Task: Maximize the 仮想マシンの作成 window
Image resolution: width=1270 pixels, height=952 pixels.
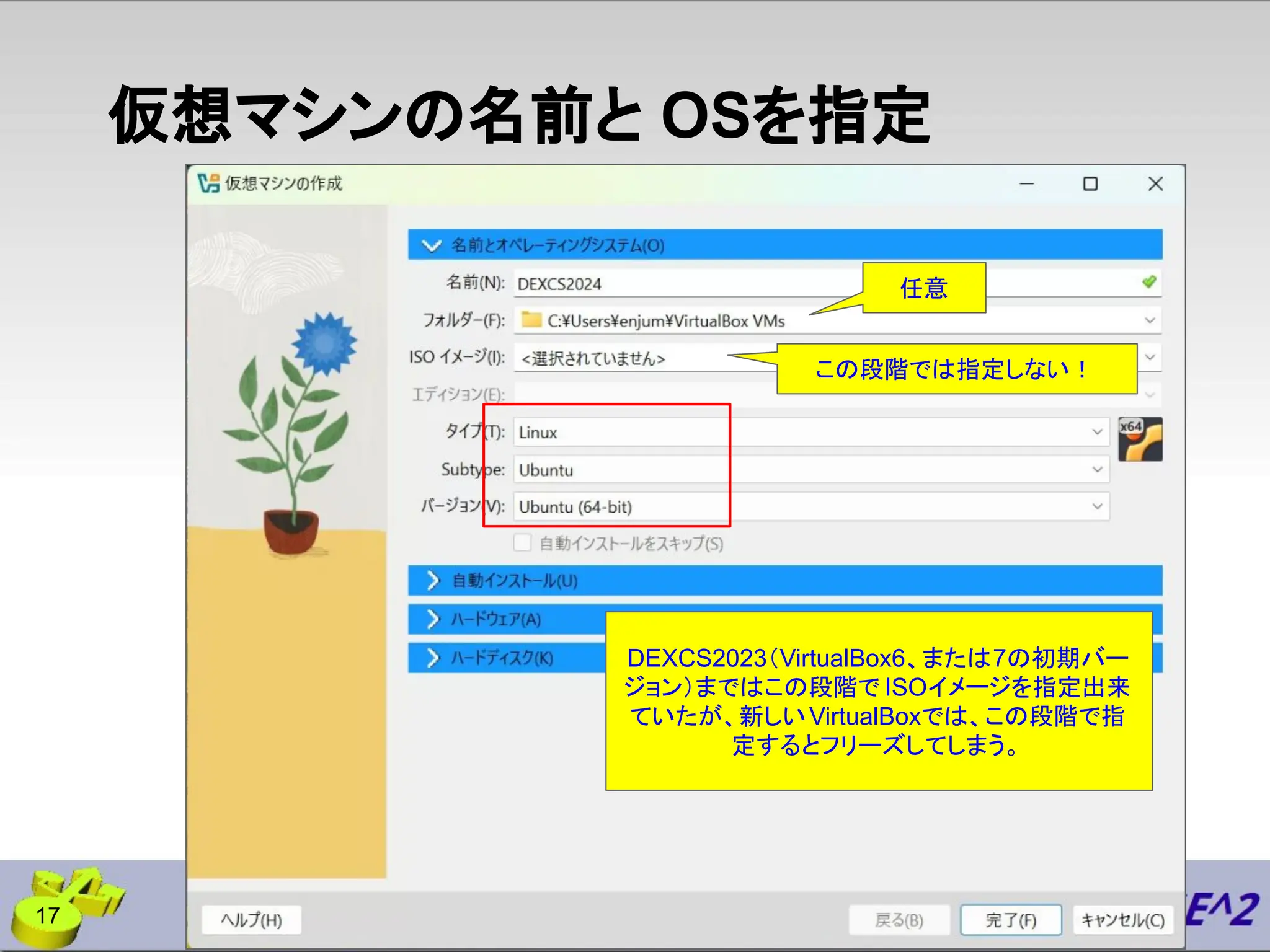Action: (1090, 184)
